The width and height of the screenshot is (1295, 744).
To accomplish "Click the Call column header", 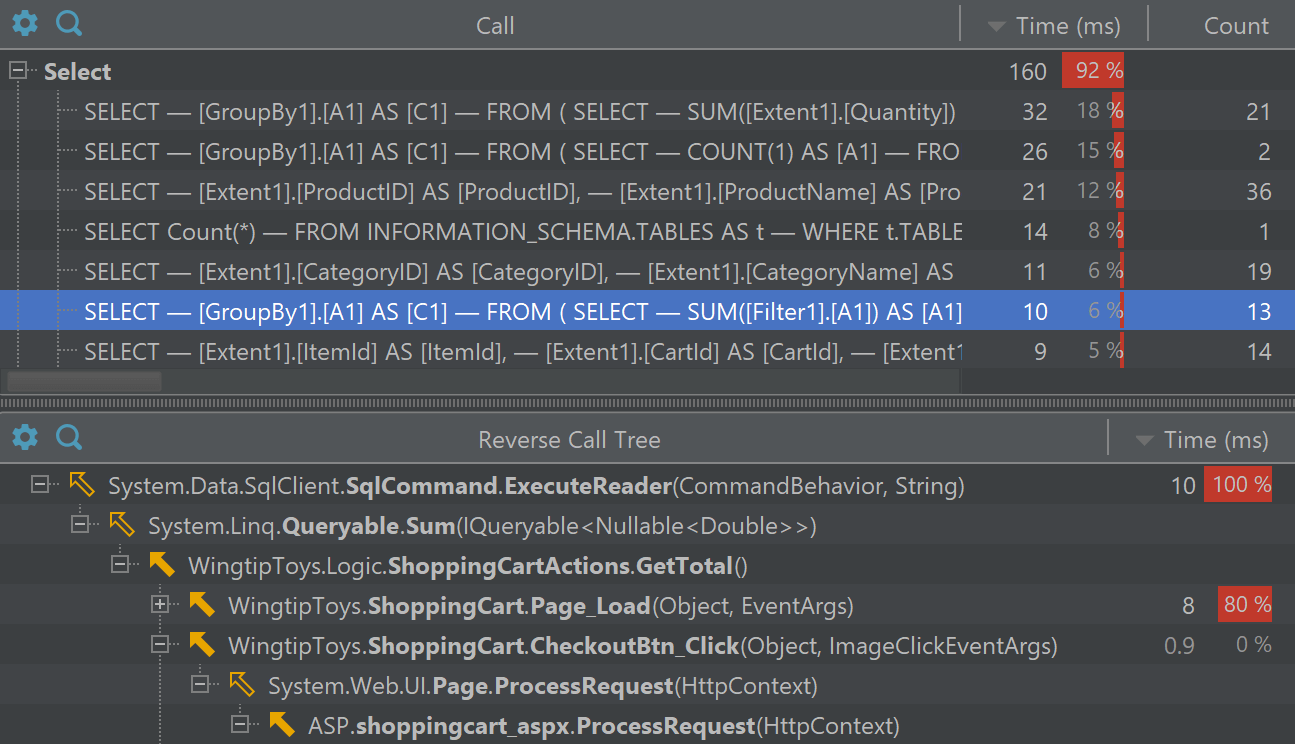I will [x=495, y=26].
